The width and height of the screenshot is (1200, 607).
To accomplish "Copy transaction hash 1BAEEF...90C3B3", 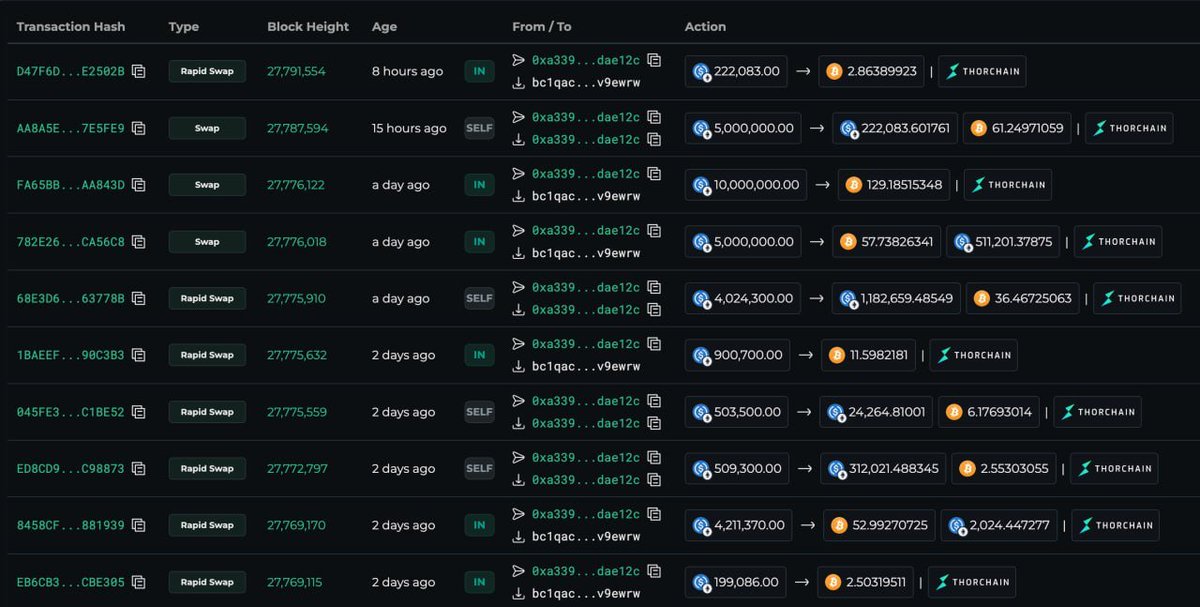I will point(139,355).
